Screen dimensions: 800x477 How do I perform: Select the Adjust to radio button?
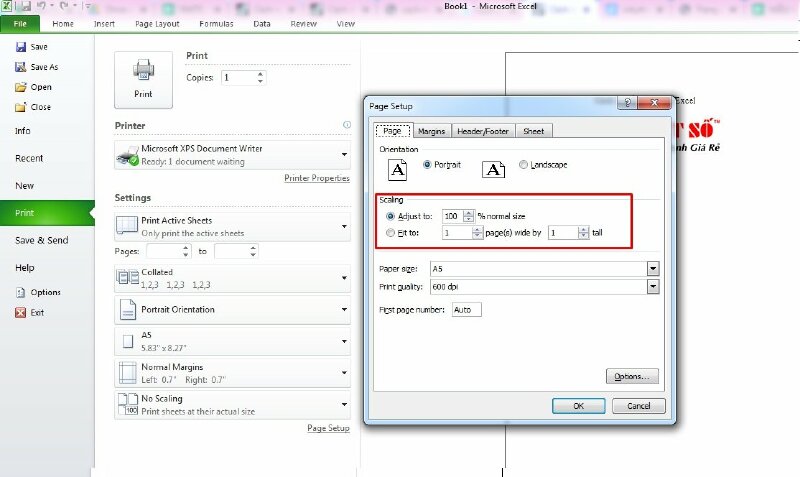coord(390,216)
